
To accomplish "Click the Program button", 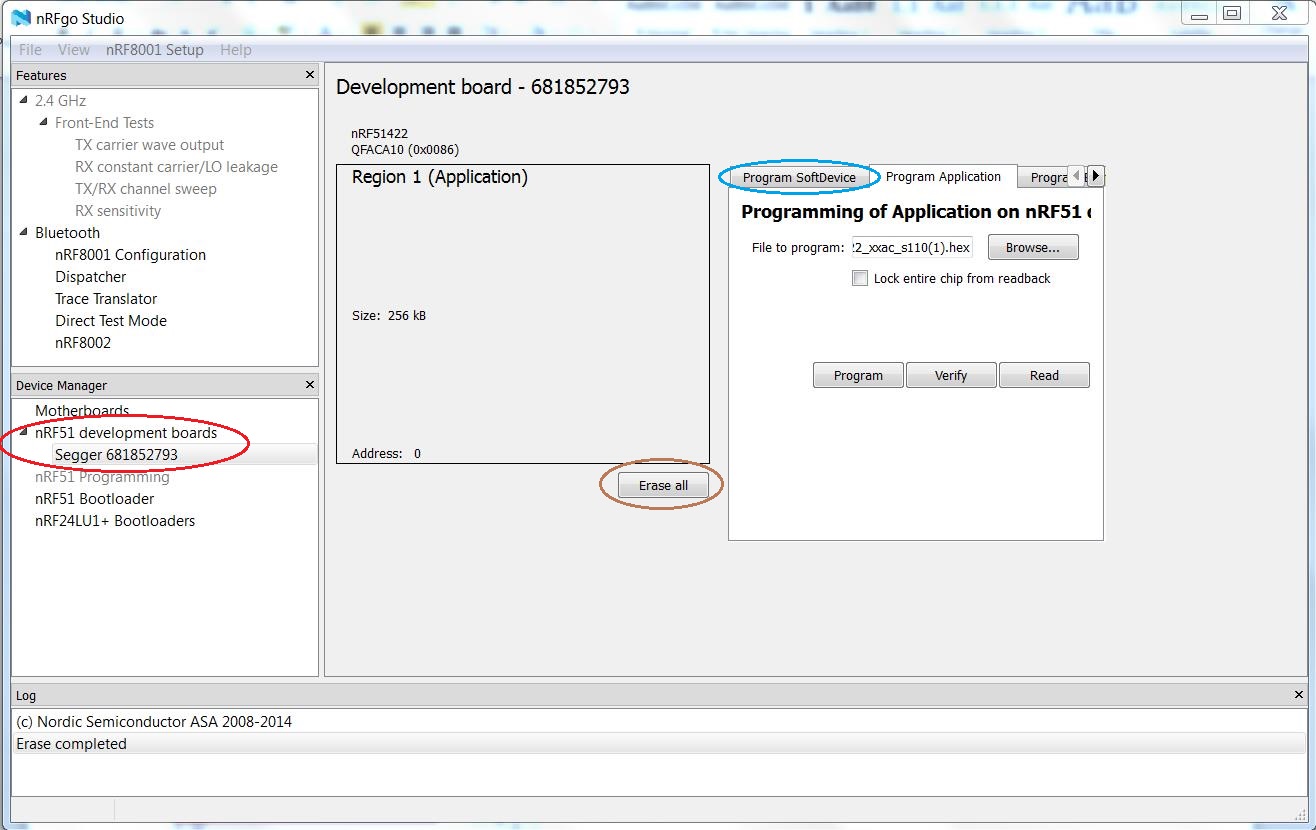I will click(858, 376).
